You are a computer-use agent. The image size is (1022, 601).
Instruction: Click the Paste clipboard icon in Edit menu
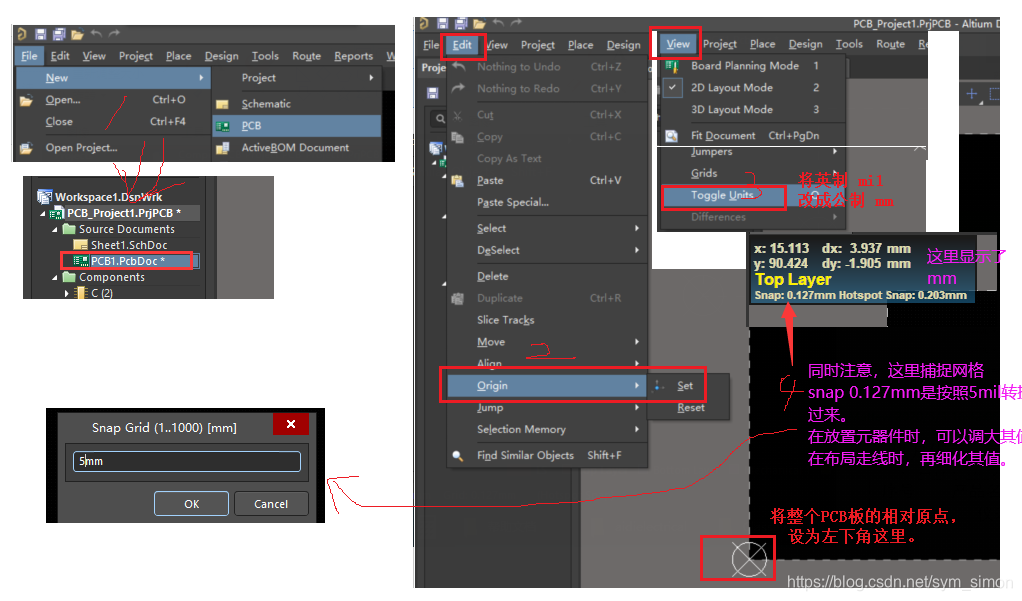point(457,181)
